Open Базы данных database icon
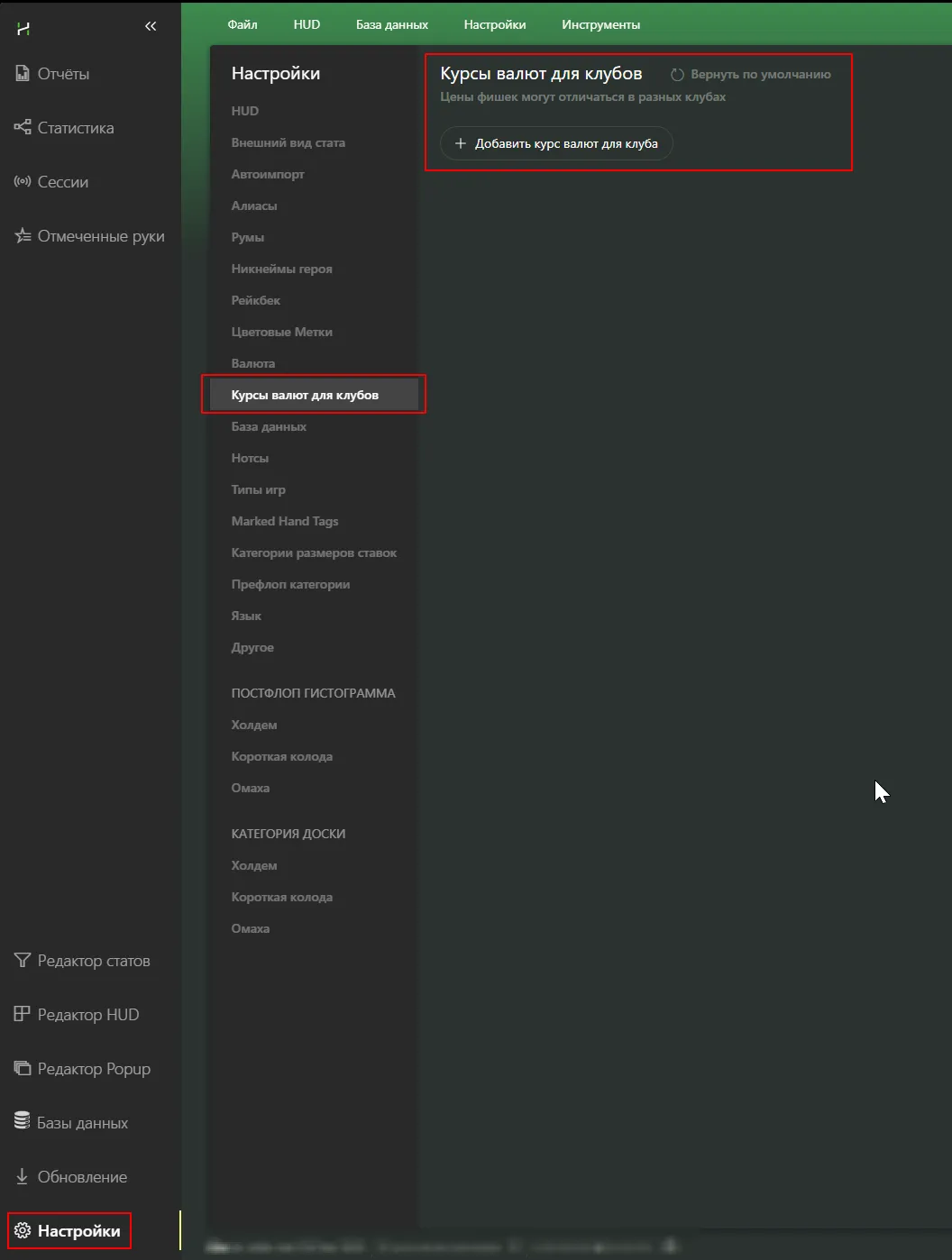The height and width of the screenshot is (1260, 952). coord(23,1122)
